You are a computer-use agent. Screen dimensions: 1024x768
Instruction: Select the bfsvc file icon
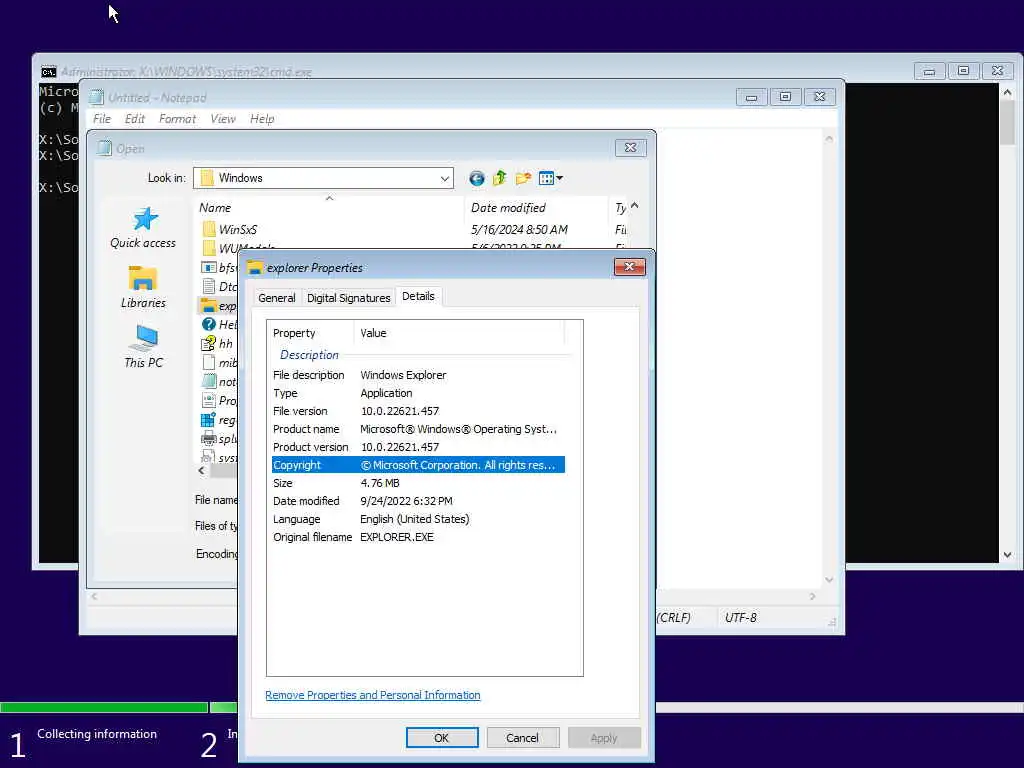point(208,267)
